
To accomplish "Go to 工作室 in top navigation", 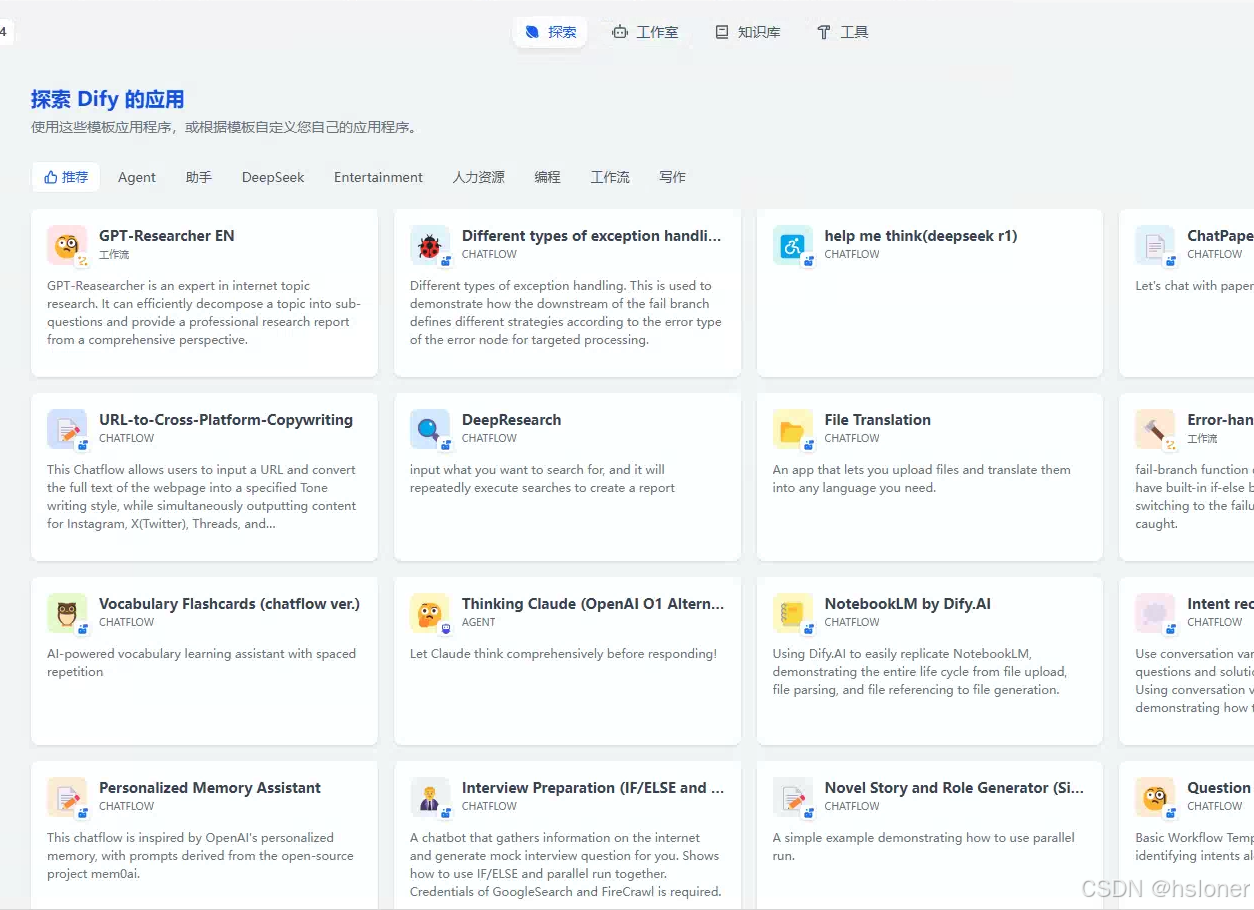I will pyautogui.click(x=645, y=32).
